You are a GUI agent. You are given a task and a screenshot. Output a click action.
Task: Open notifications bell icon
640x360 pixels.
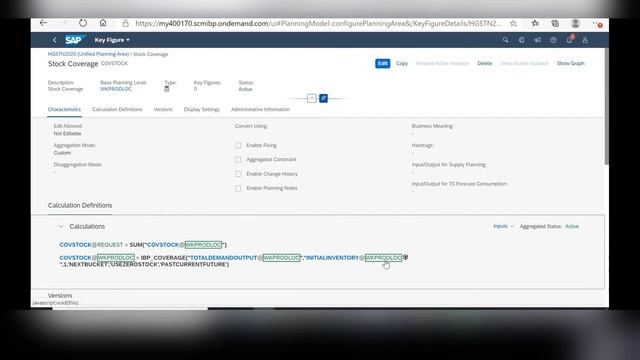point(569,40)
